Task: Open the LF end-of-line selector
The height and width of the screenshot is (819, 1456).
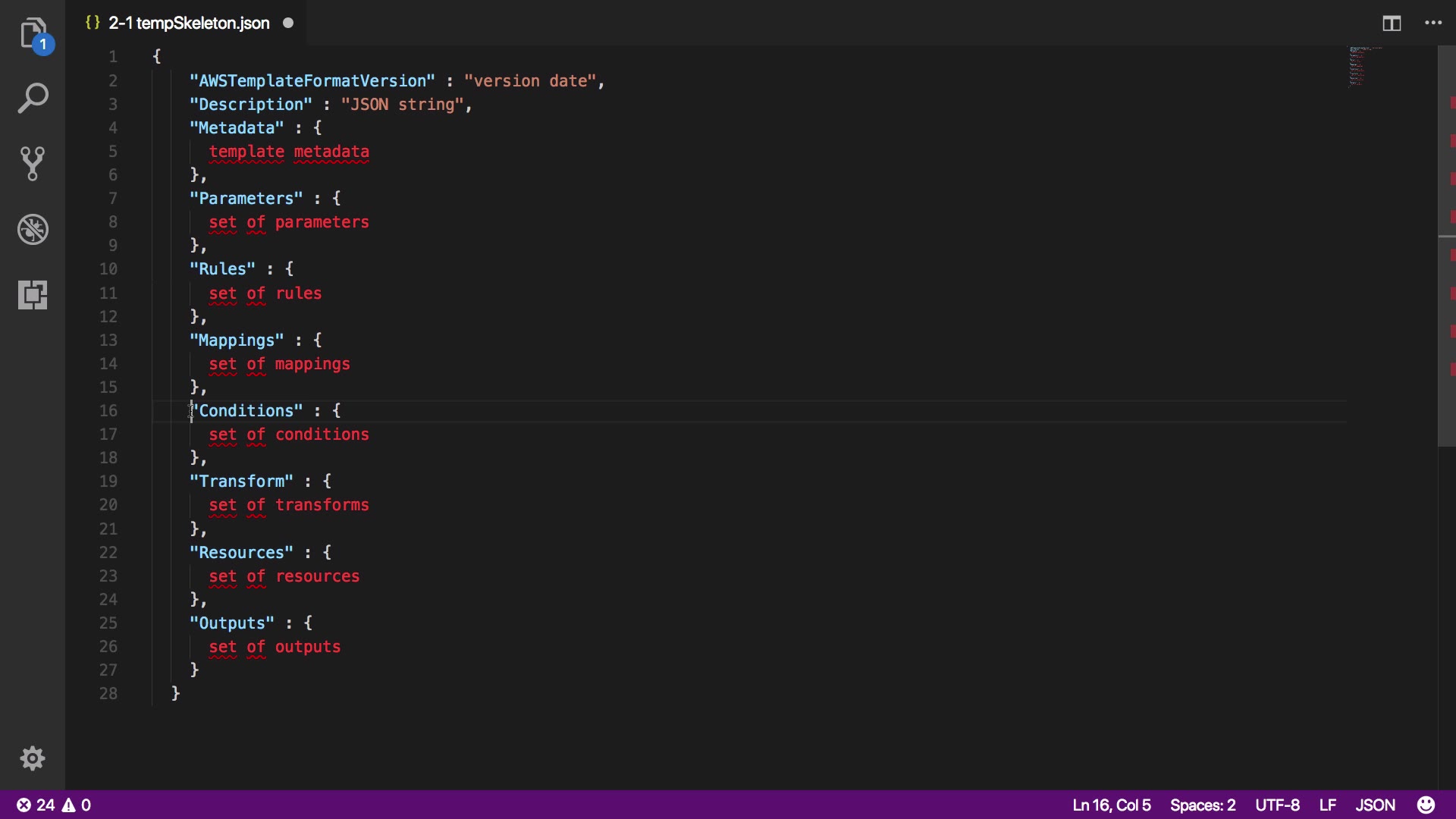Action: tap(1327, 805)
